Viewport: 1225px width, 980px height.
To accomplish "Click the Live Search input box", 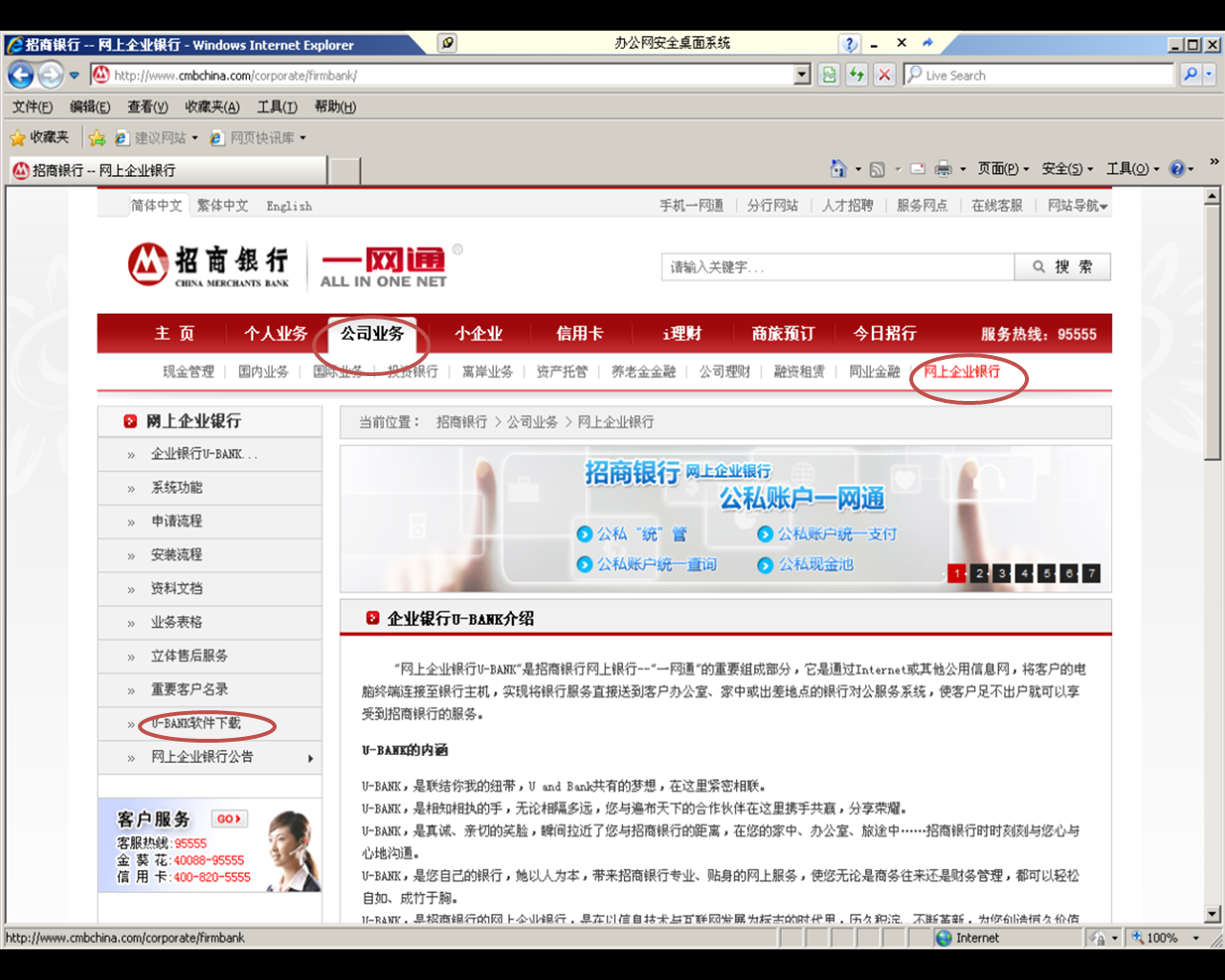I will (x=1038, y=75).
